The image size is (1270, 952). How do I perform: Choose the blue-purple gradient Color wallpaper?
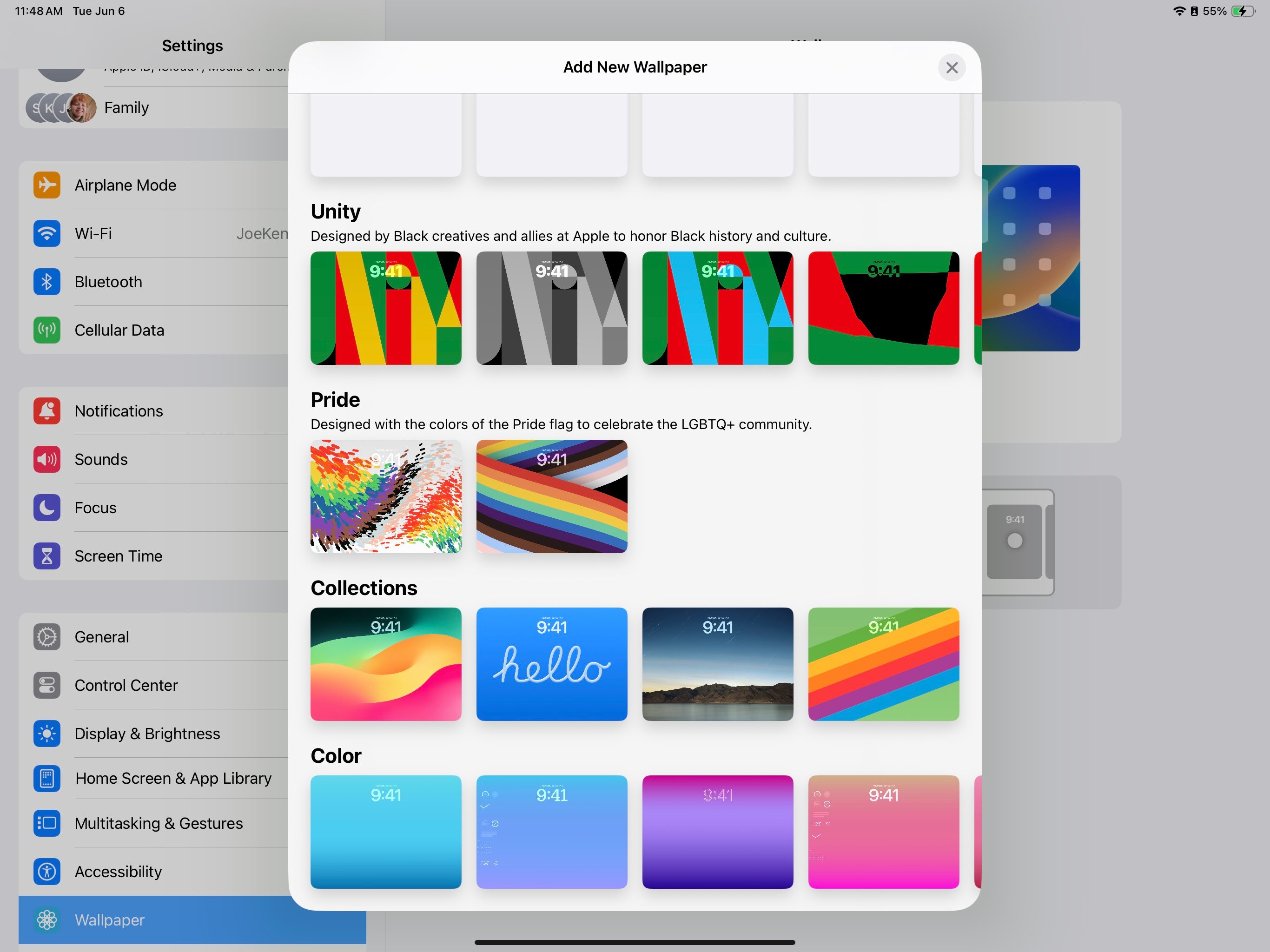[x=552, y=832]
